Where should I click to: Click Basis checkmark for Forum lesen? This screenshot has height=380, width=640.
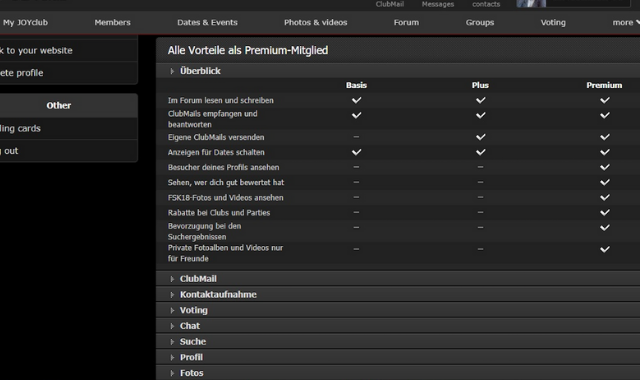pyautogui.click(x=356, y=100)
